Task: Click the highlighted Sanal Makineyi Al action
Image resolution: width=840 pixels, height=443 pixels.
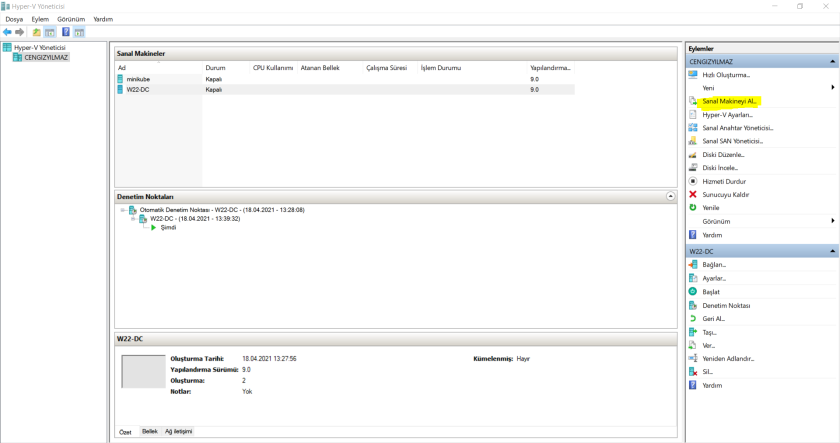Action: (x=729, y=101)
